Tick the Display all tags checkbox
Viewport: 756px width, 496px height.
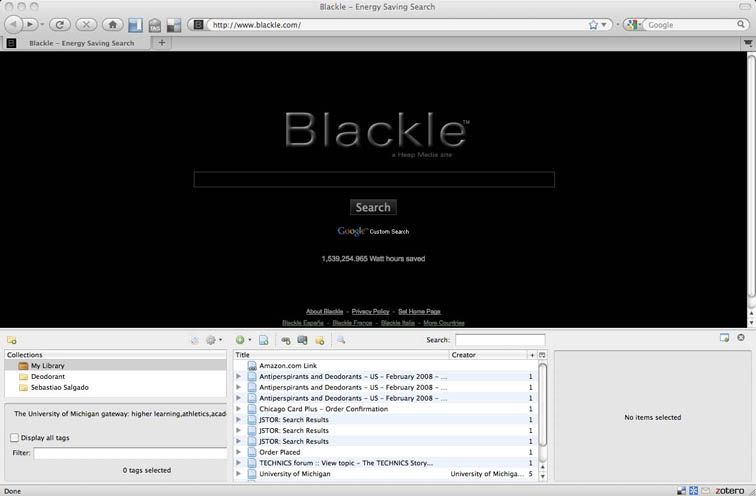[x=14, y=438]
